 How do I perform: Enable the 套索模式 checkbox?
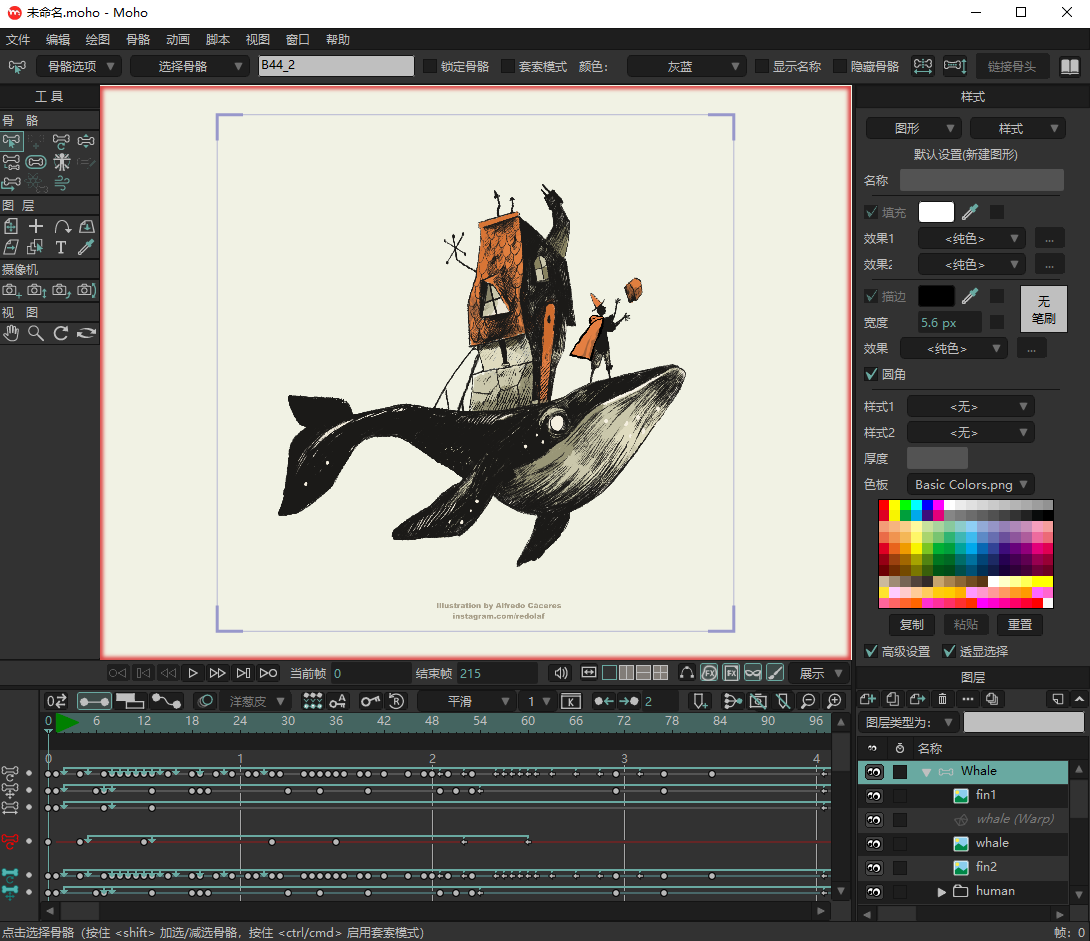pos(508,66)
